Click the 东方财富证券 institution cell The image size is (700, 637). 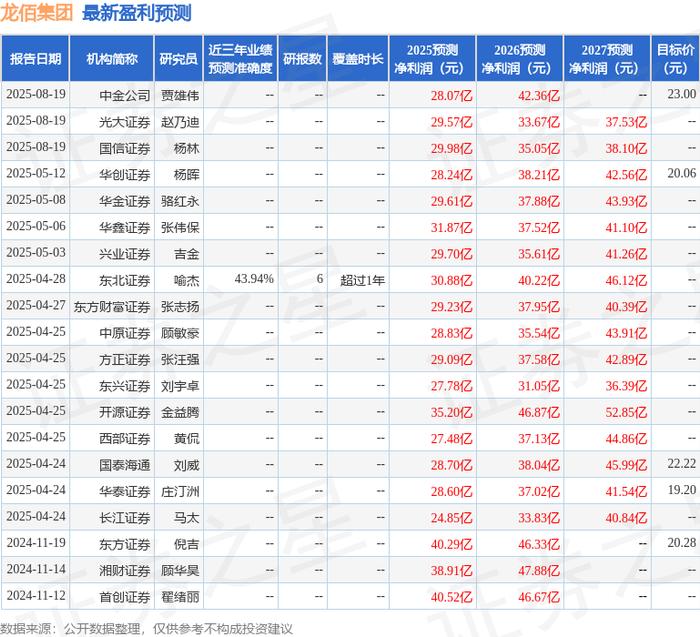tap(112, 307)
